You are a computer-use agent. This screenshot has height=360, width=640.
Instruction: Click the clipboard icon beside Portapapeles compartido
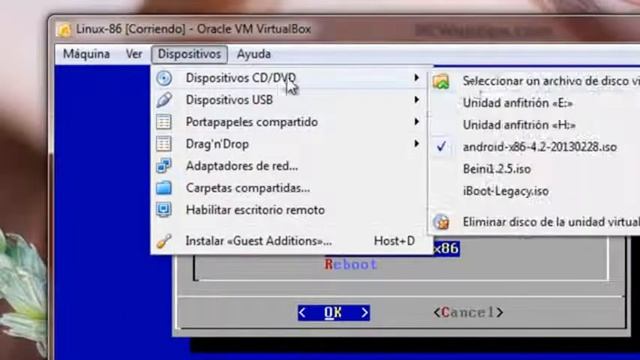pos(164,122)
